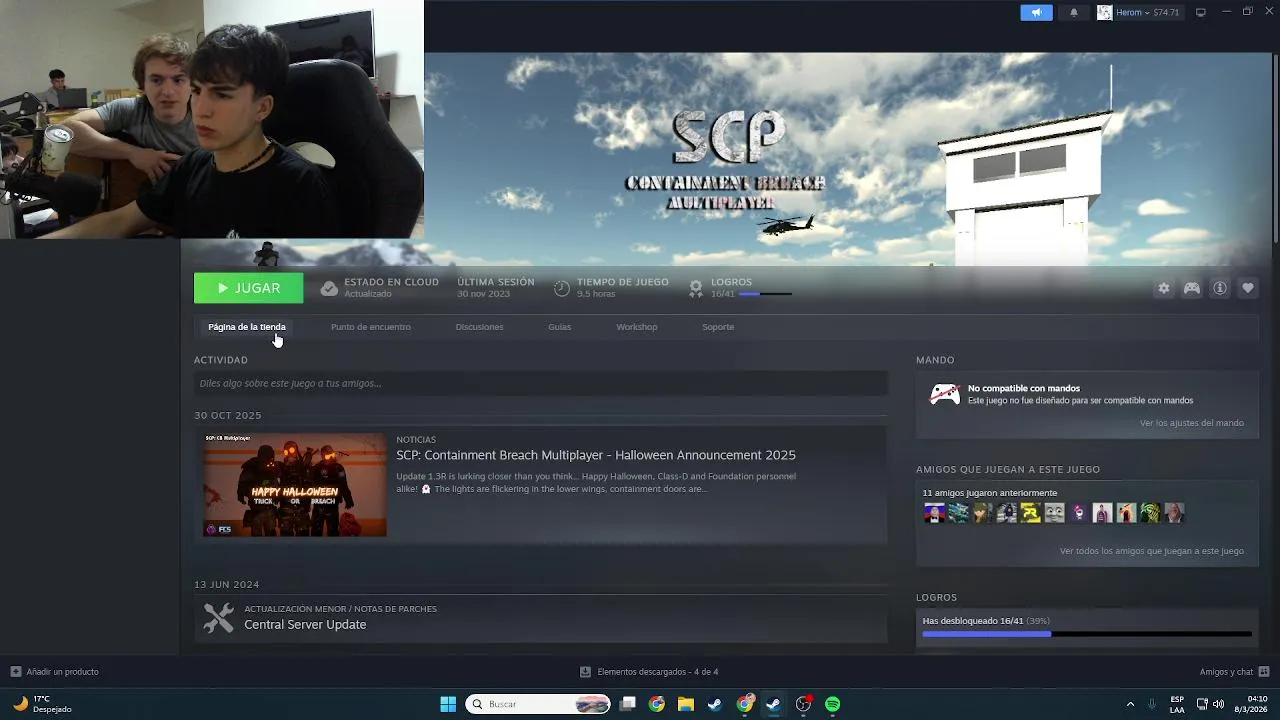Open the blue megaphone announcements button

1036,12
